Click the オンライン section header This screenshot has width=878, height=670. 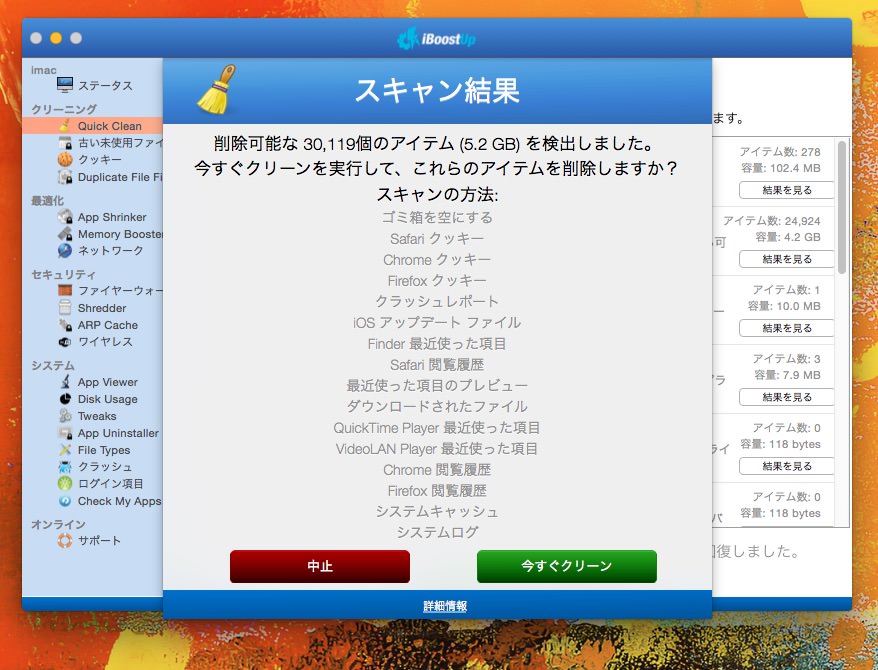point(58,524)
